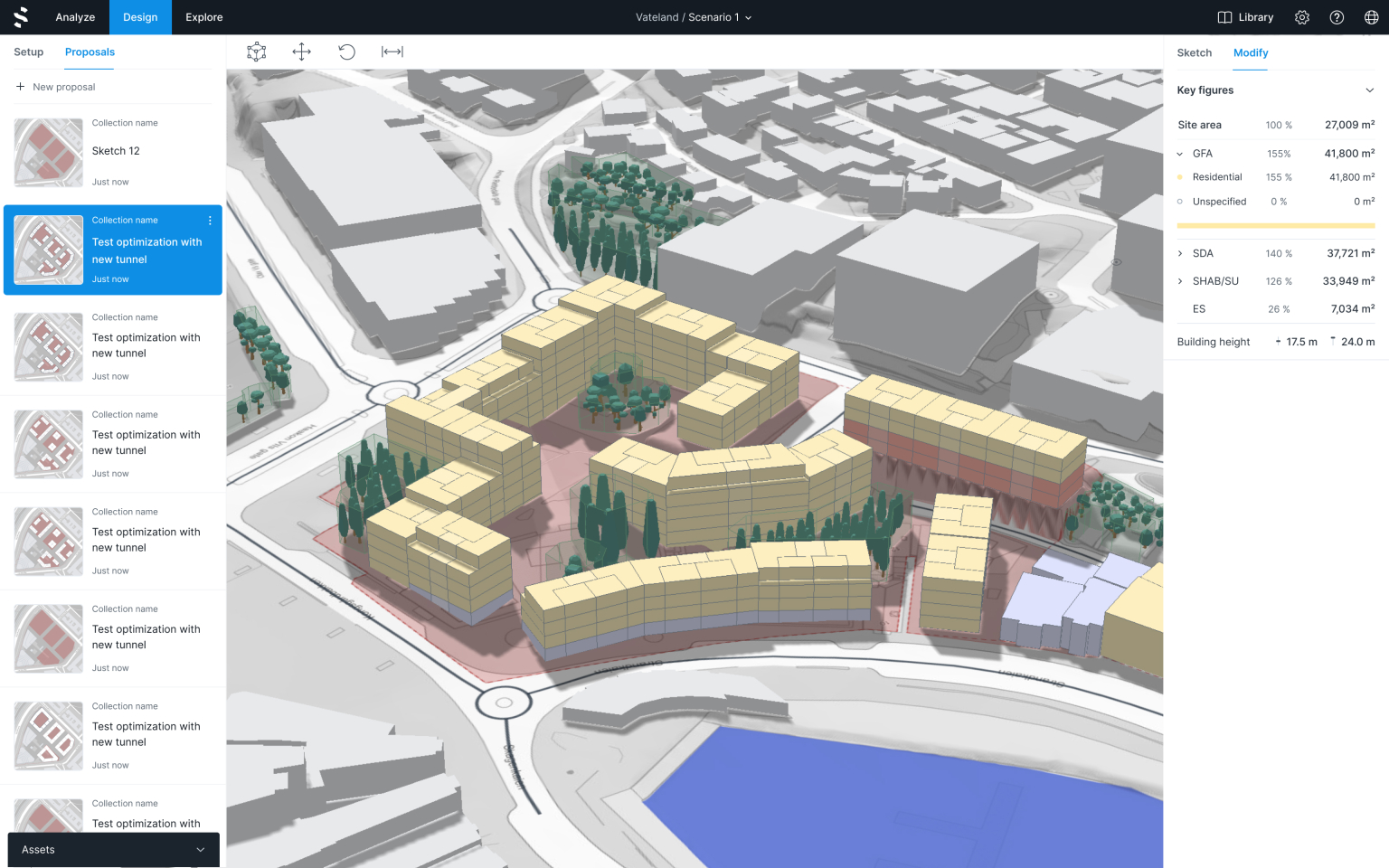Open the help question mark icon
This screenshot has height=868, width=1389.
point(1337,17)
